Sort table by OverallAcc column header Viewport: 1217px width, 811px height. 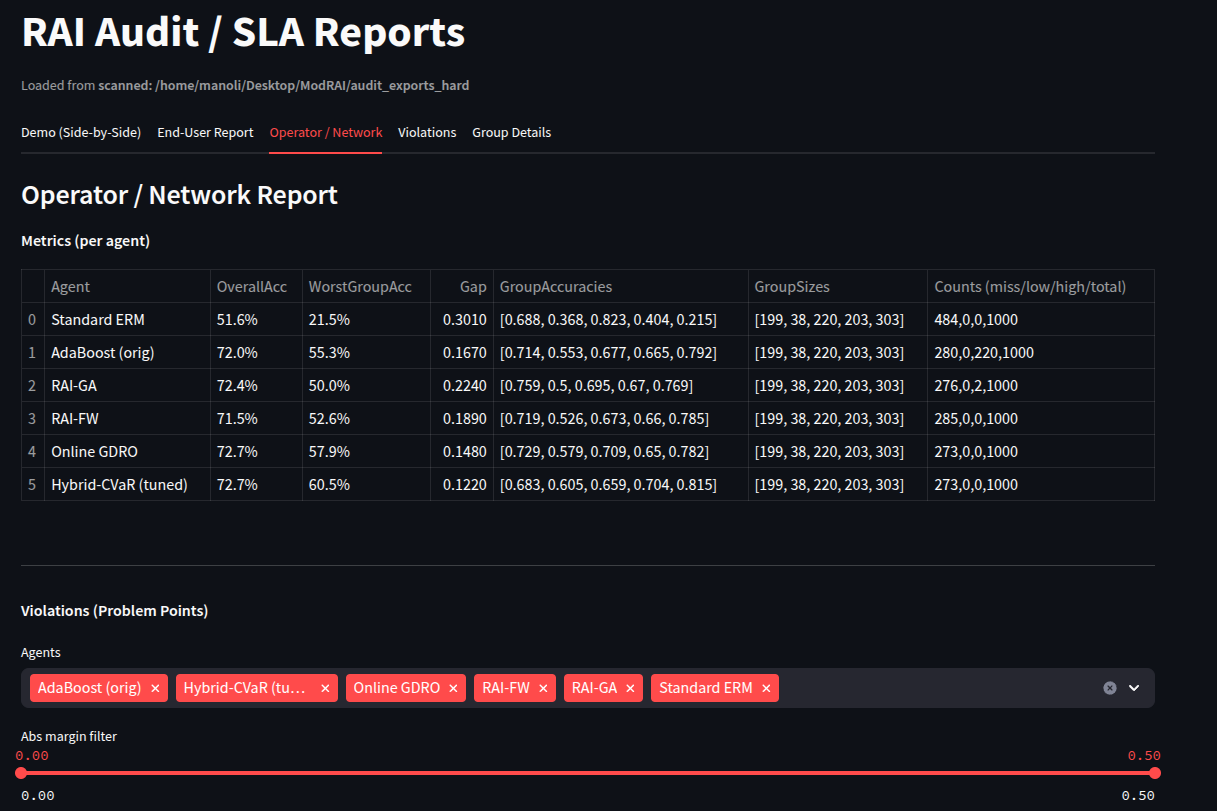(x=252, y=287)
